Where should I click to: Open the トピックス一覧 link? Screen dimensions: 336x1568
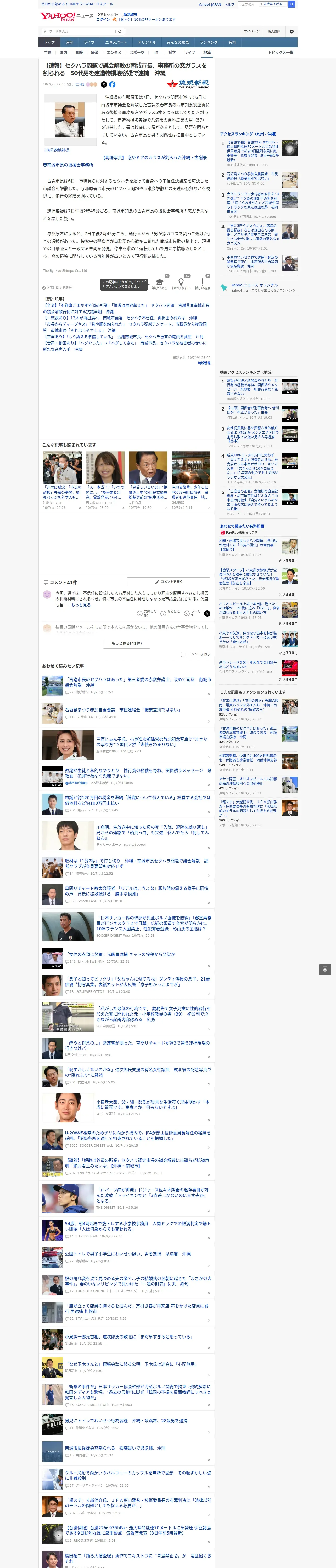point(281,52)
